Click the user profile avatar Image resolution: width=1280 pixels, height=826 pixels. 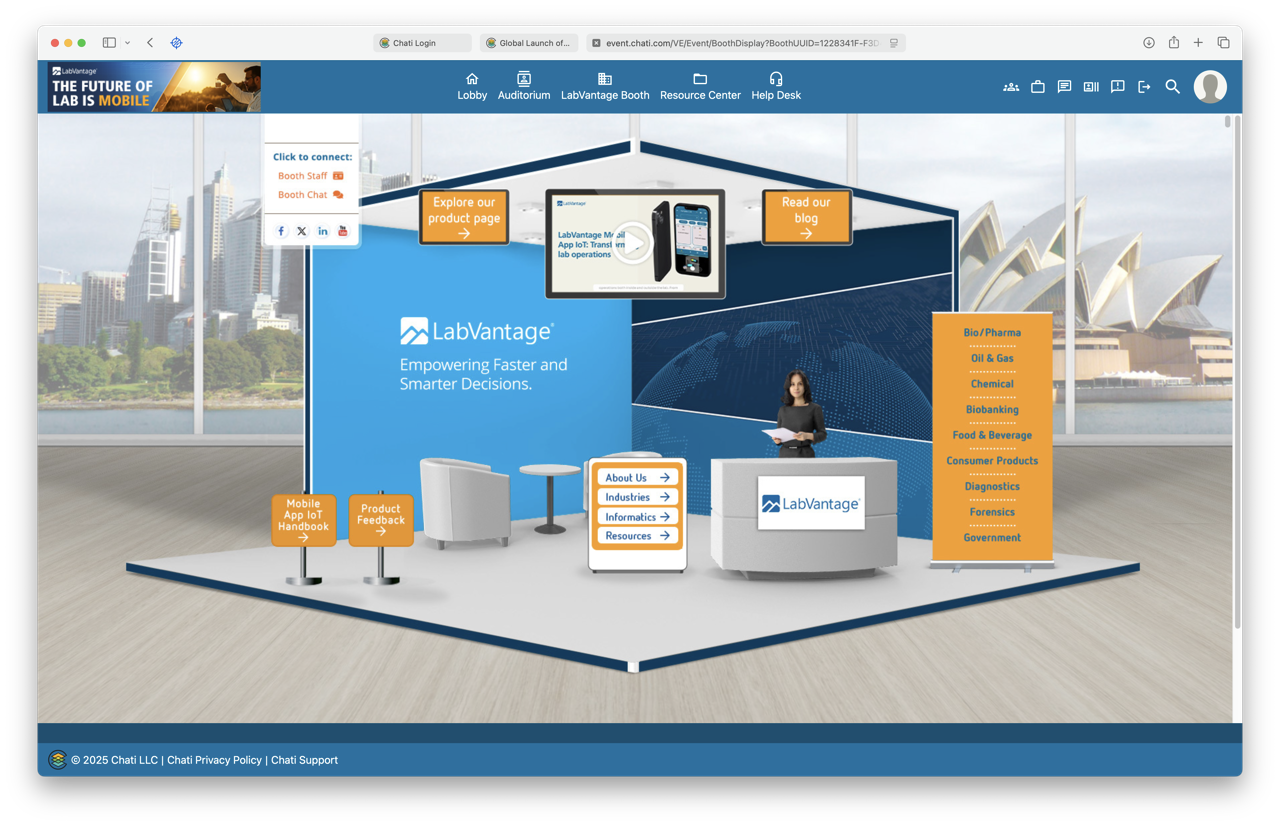[x=1210, y=87]
